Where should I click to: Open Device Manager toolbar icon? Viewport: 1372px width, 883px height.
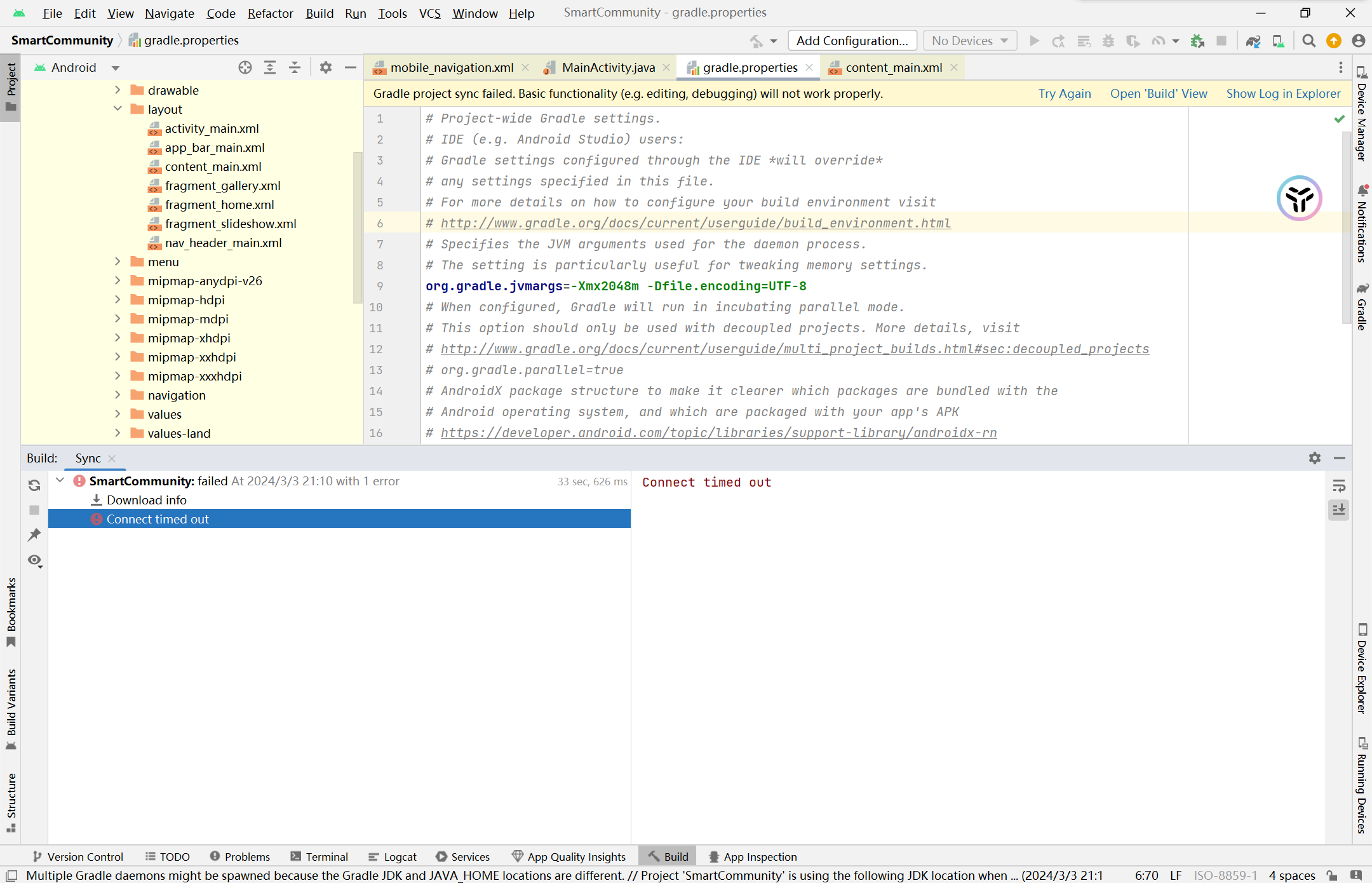click(x=1278, y=41)
